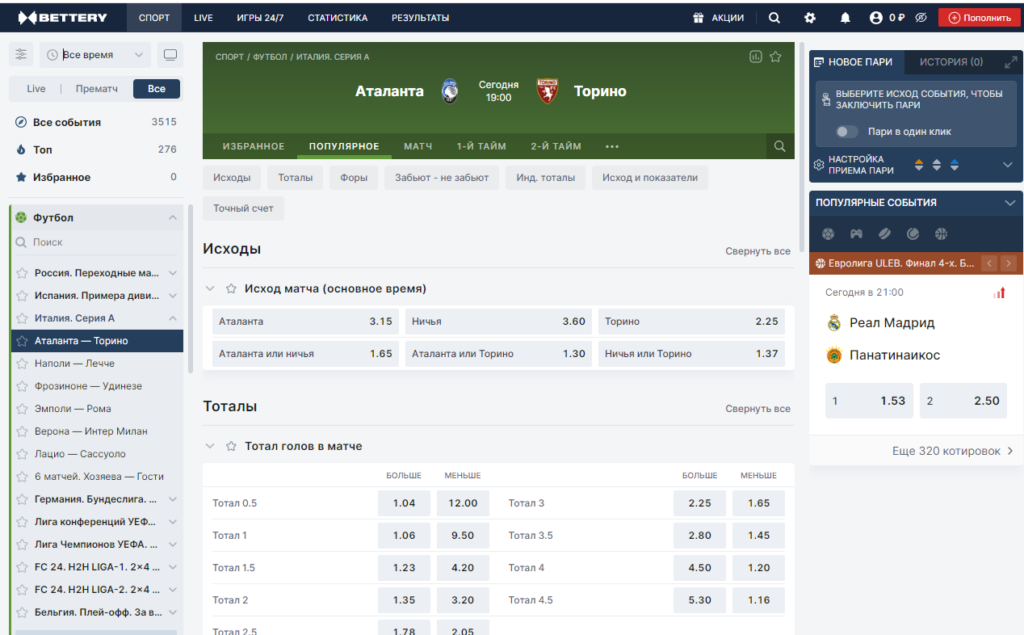
Task: Open РЕЗУЛЬТАТЫ top menu item
Action: click(x=420, y=18)
